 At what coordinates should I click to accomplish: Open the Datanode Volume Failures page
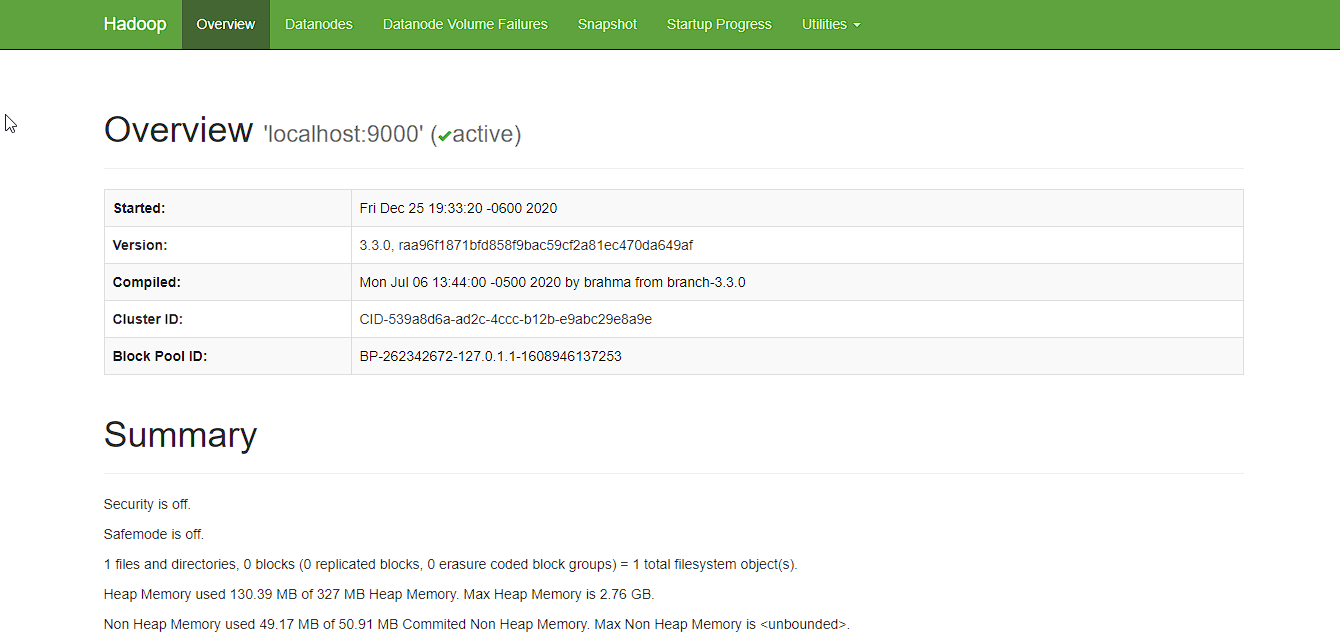coord(465,24)
